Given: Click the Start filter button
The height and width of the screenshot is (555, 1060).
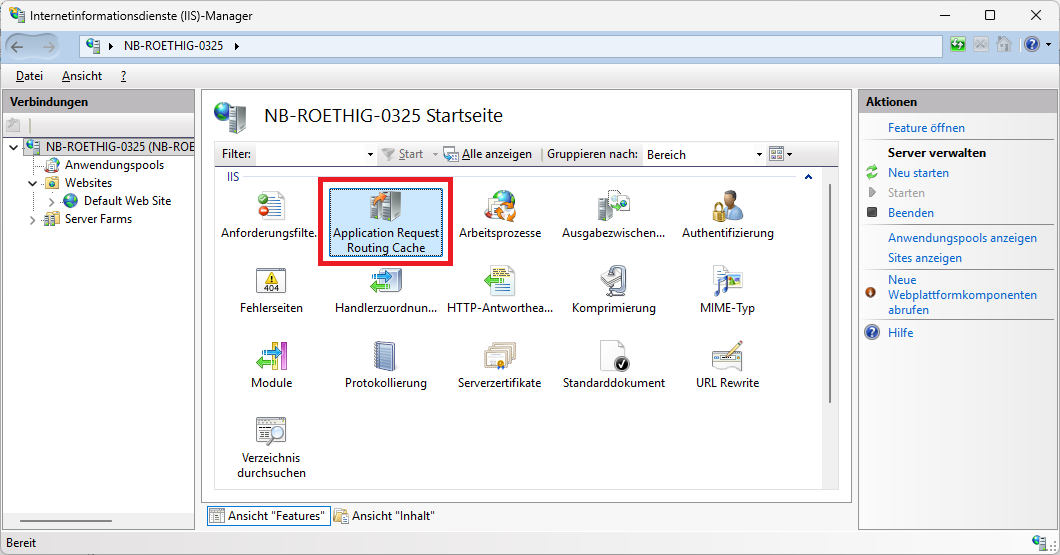Looking at the screenshot, I should click(402, 154).
